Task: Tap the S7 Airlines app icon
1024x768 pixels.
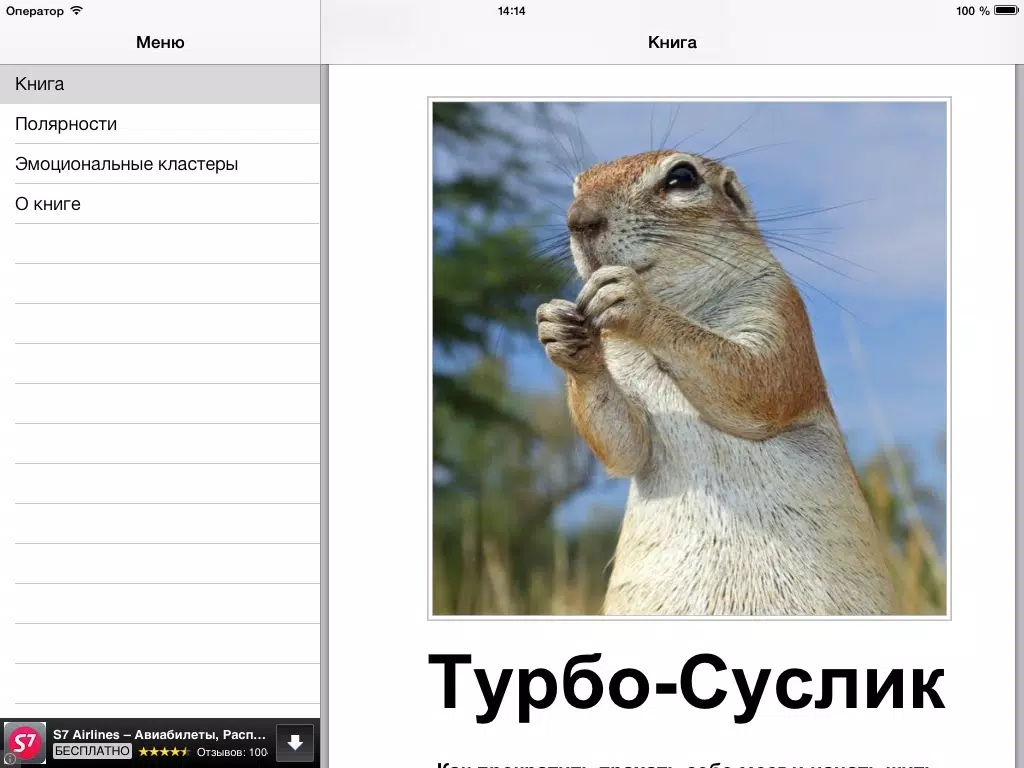Action: pos(25,743)
